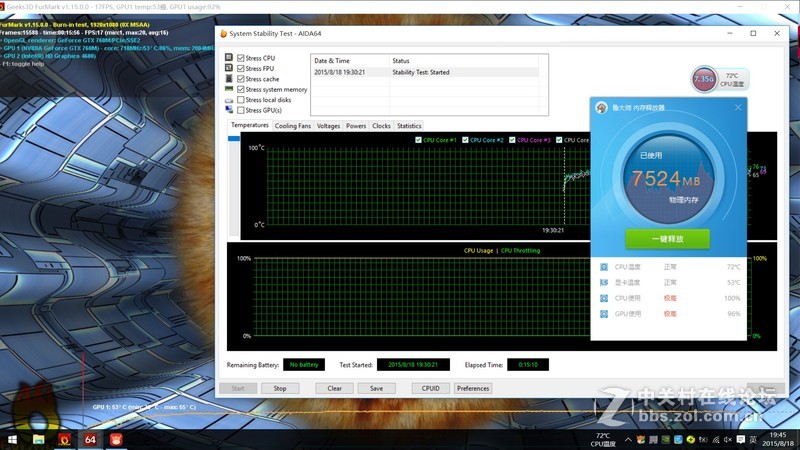
Task: Open the AIDA64 taskbar icon labeled 64
Action: (90, 438)
